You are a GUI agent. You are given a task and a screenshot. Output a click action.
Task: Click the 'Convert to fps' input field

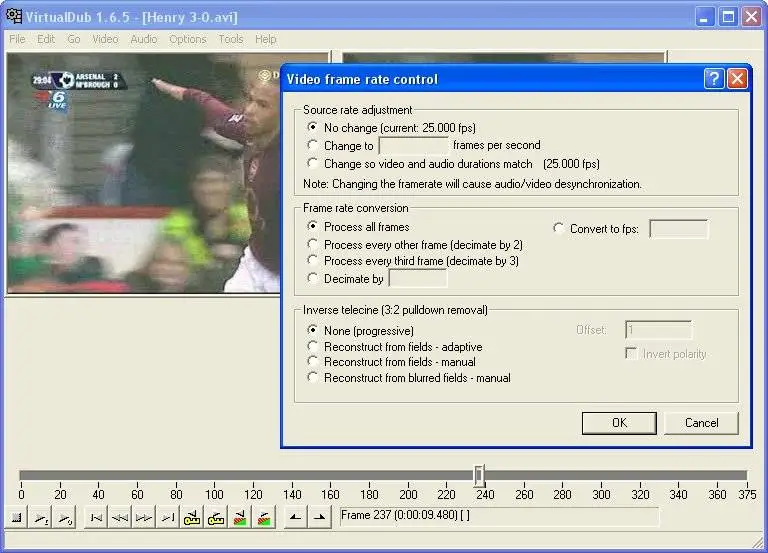pyautogui.click(x=679, y=229)
